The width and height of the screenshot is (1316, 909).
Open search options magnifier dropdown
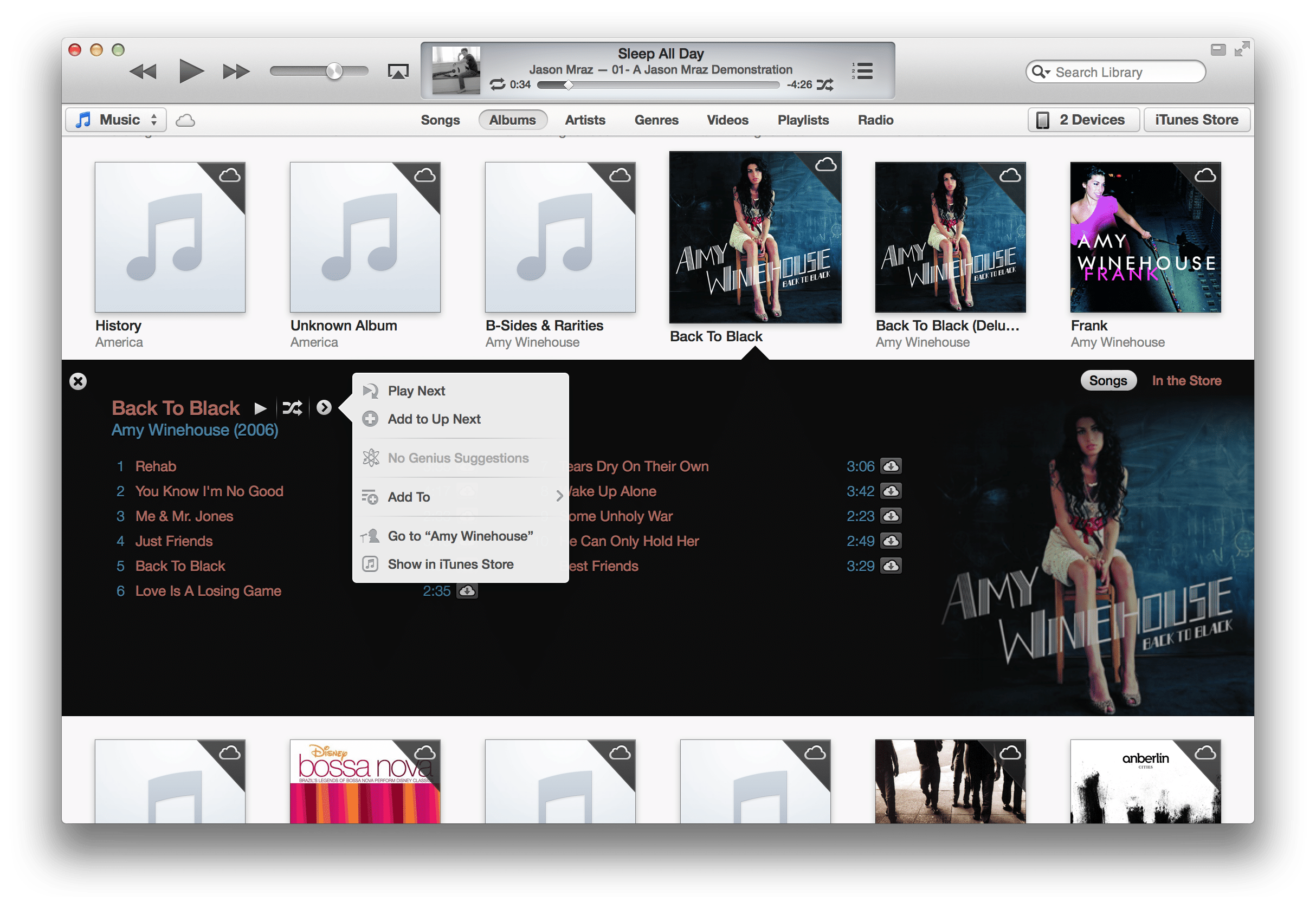coord(1041,72)
